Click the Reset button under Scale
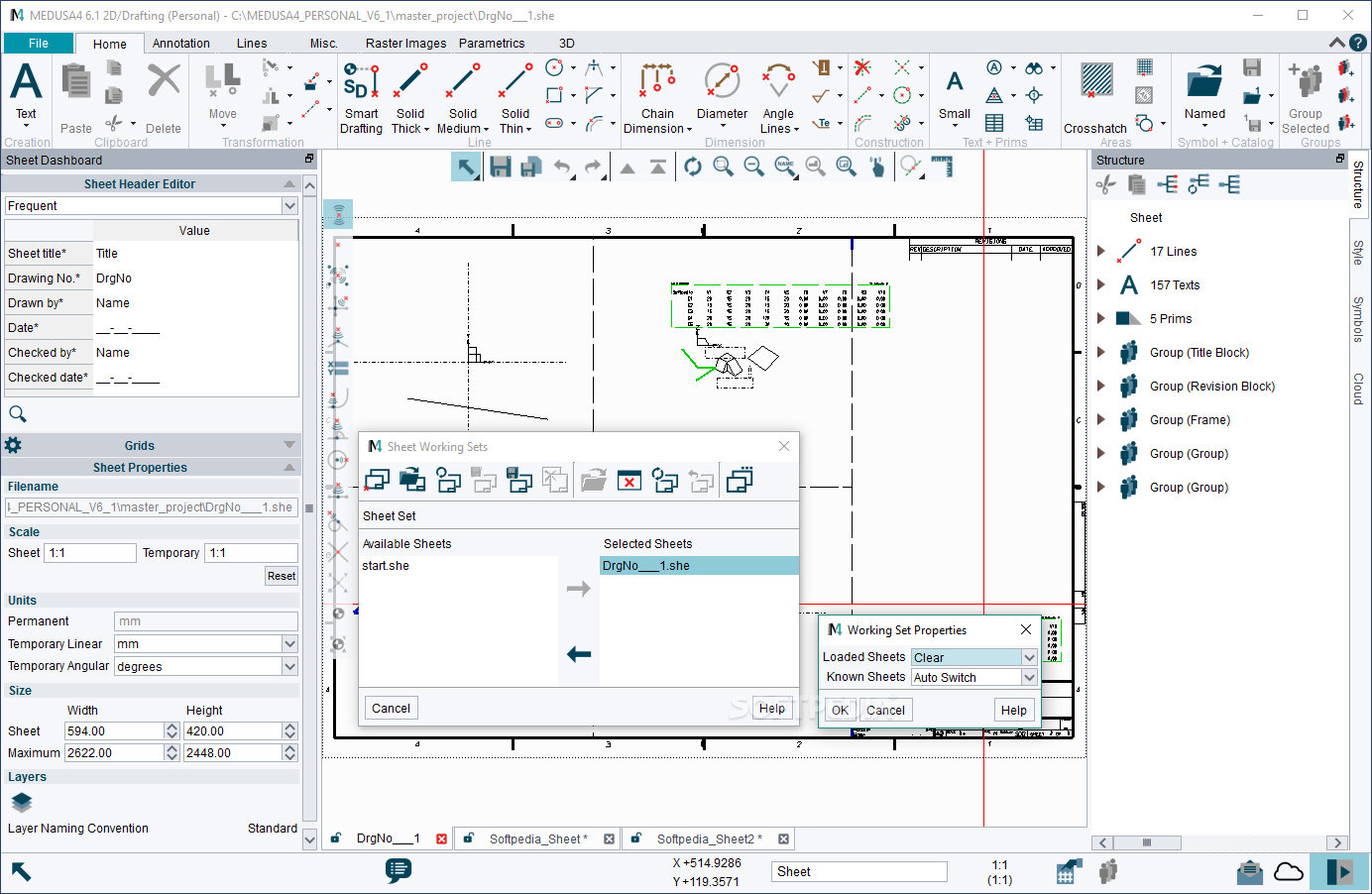The width and height of the screenshot is (1372, 894). tap(281, 576)
